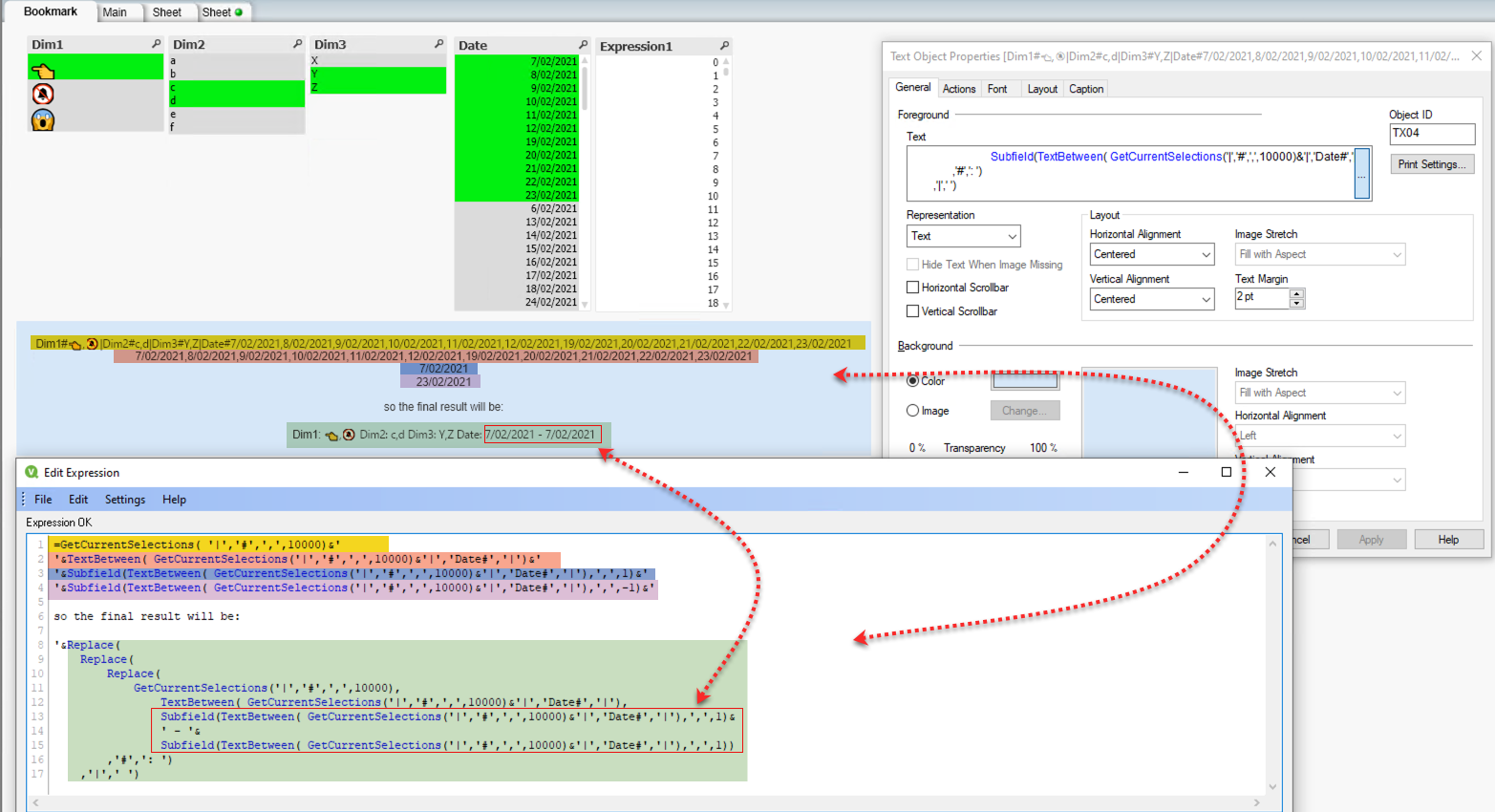This screenshot has height=812, width=1495.
Task: Open the Vertical Alignment dropdown in Layout
Action: click(1152, 299)
